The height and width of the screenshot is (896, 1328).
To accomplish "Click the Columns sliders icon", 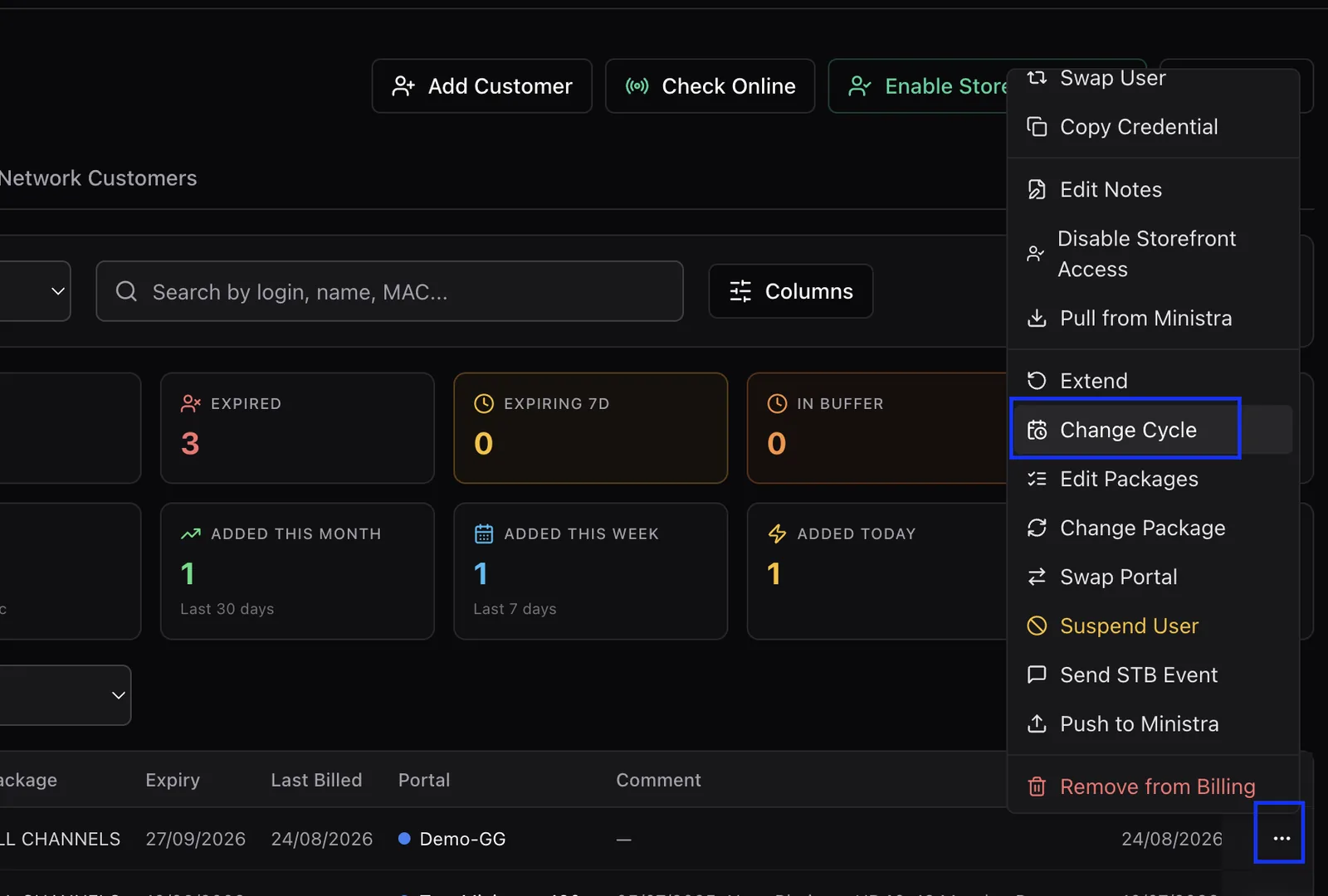I will 740,291.
